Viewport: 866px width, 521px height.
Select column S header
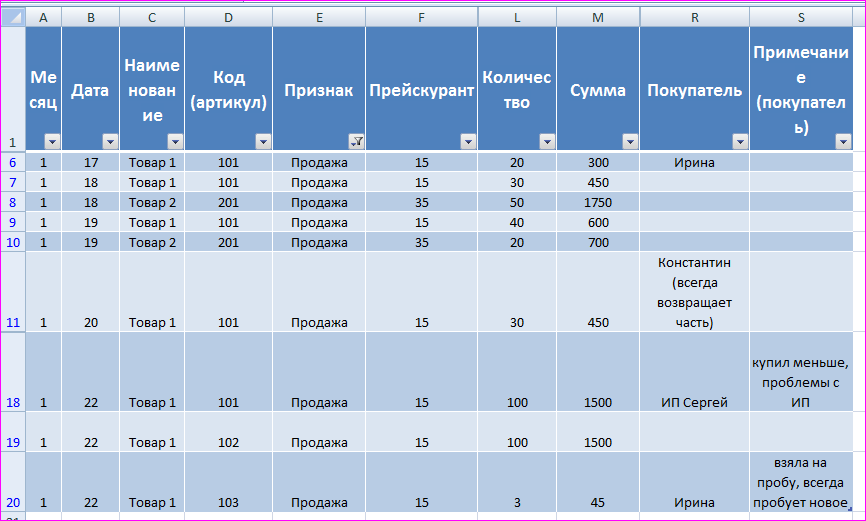pyautogui.click(x=801, y=18)
